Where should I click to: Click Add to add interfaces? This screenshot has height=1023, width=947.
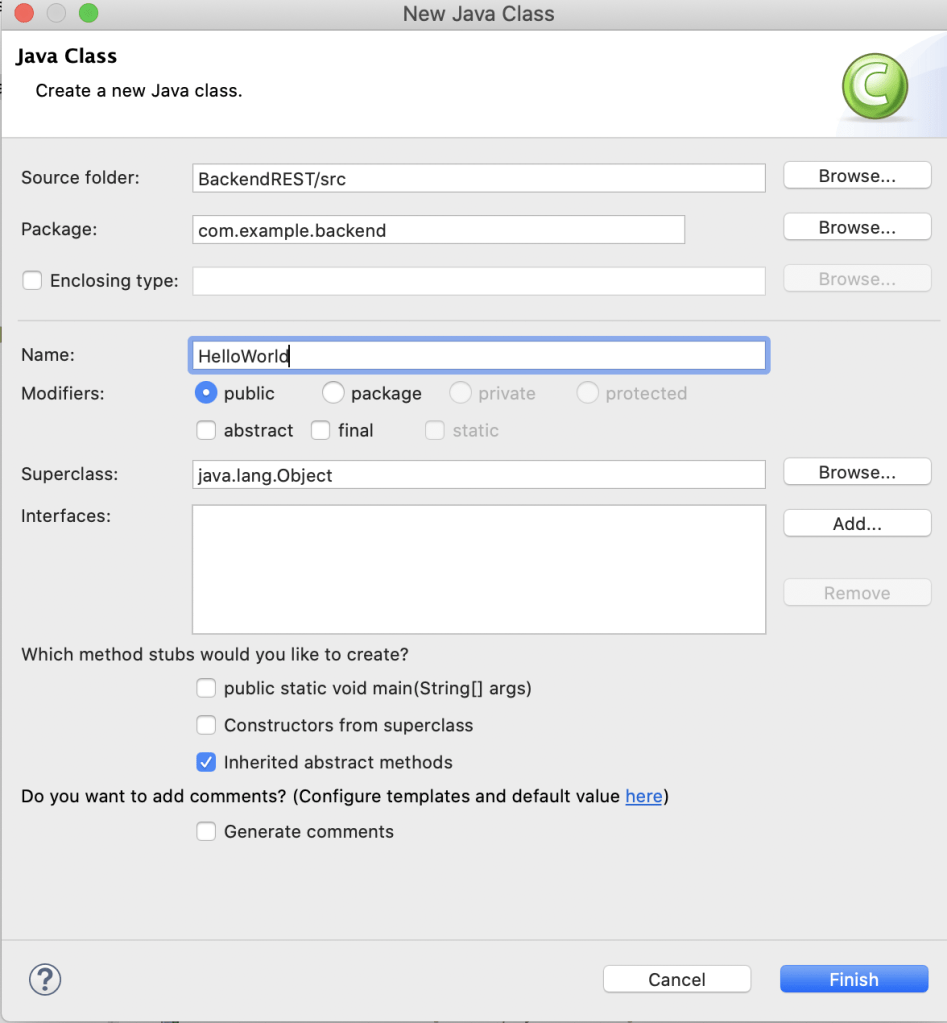[x=857, y=524]
